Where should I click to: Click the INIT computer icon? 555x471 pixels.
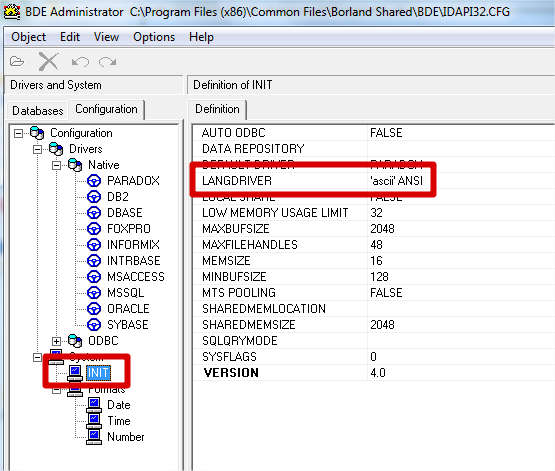pyautogui.click(x=75, y=373)
